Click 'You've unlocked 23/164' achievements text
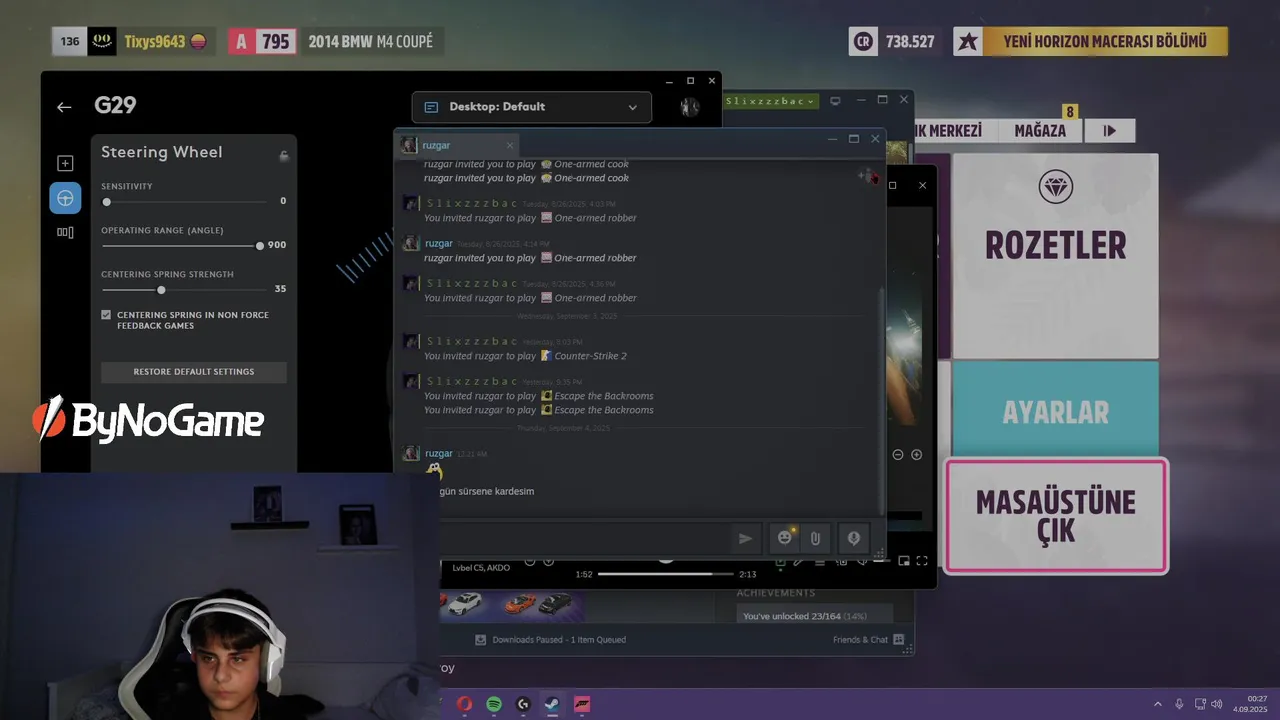 pos(804,616)
